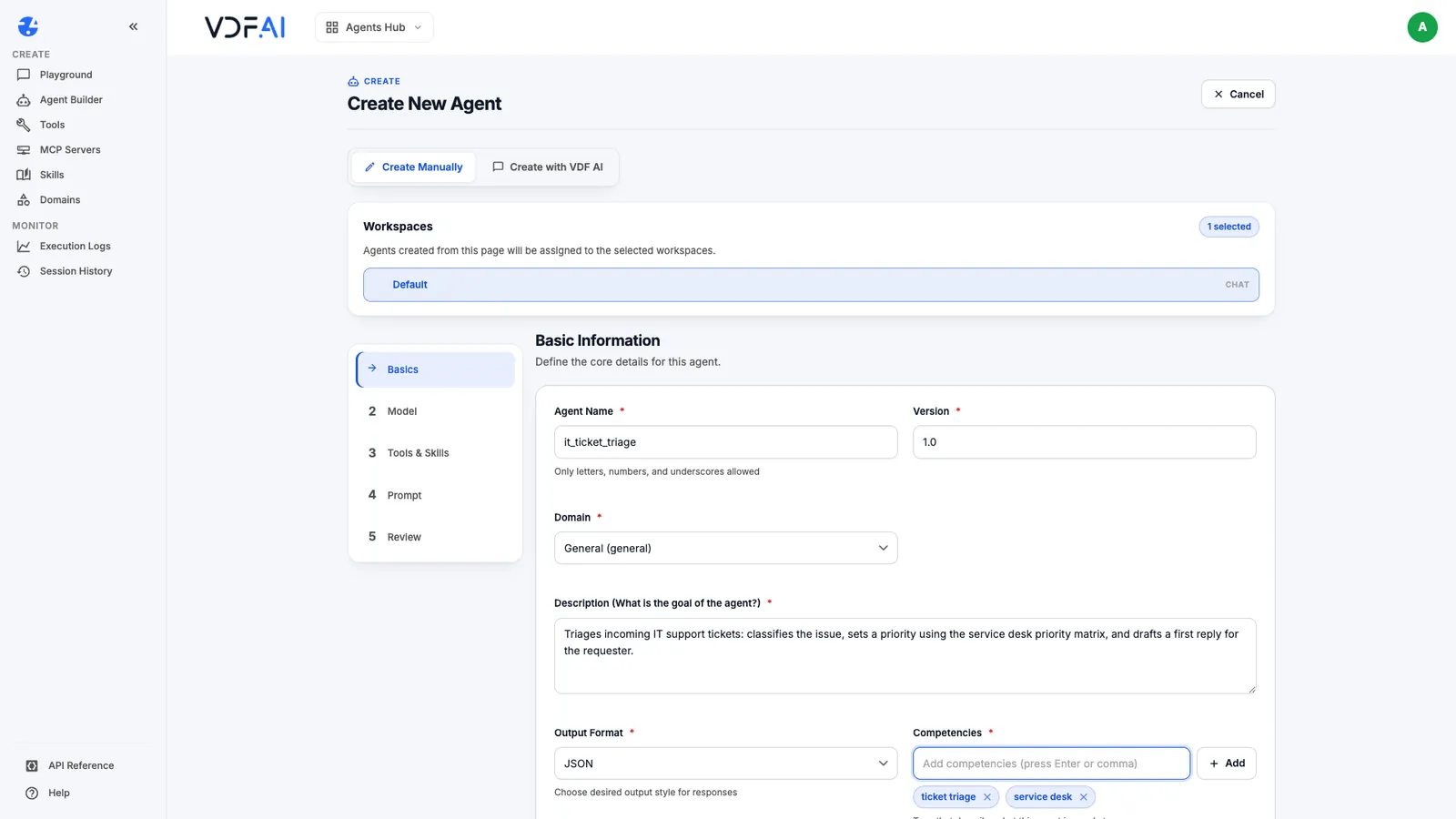Focus the Add competencies input

click(1051, 763)
